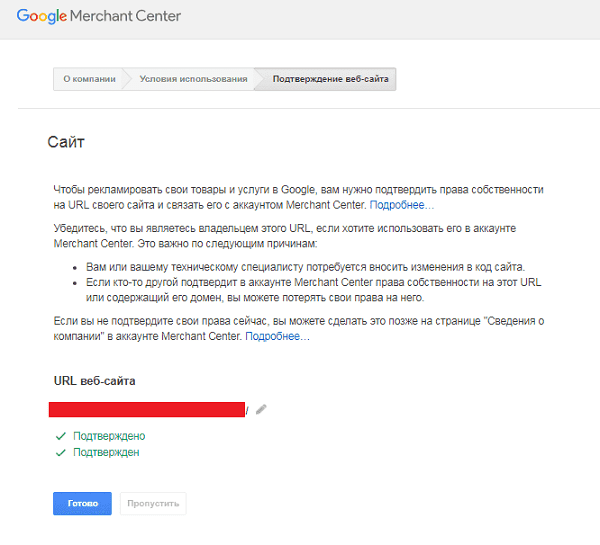Click the redacted website URL field
The image size is (600, 545).
[147, 410]
